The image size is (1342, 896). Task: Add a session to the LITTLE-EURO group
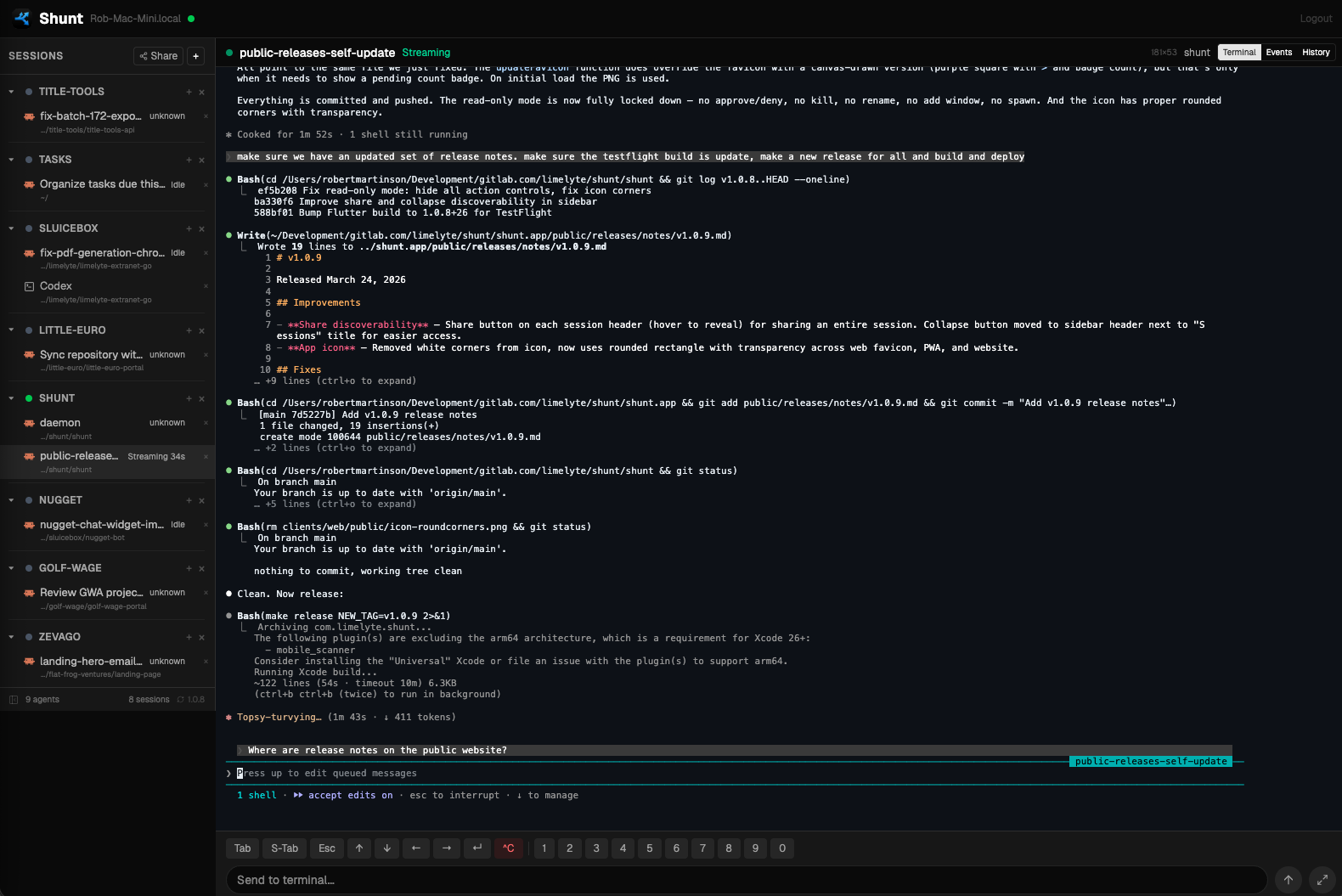pyautogui.click(x=189, y=330)
